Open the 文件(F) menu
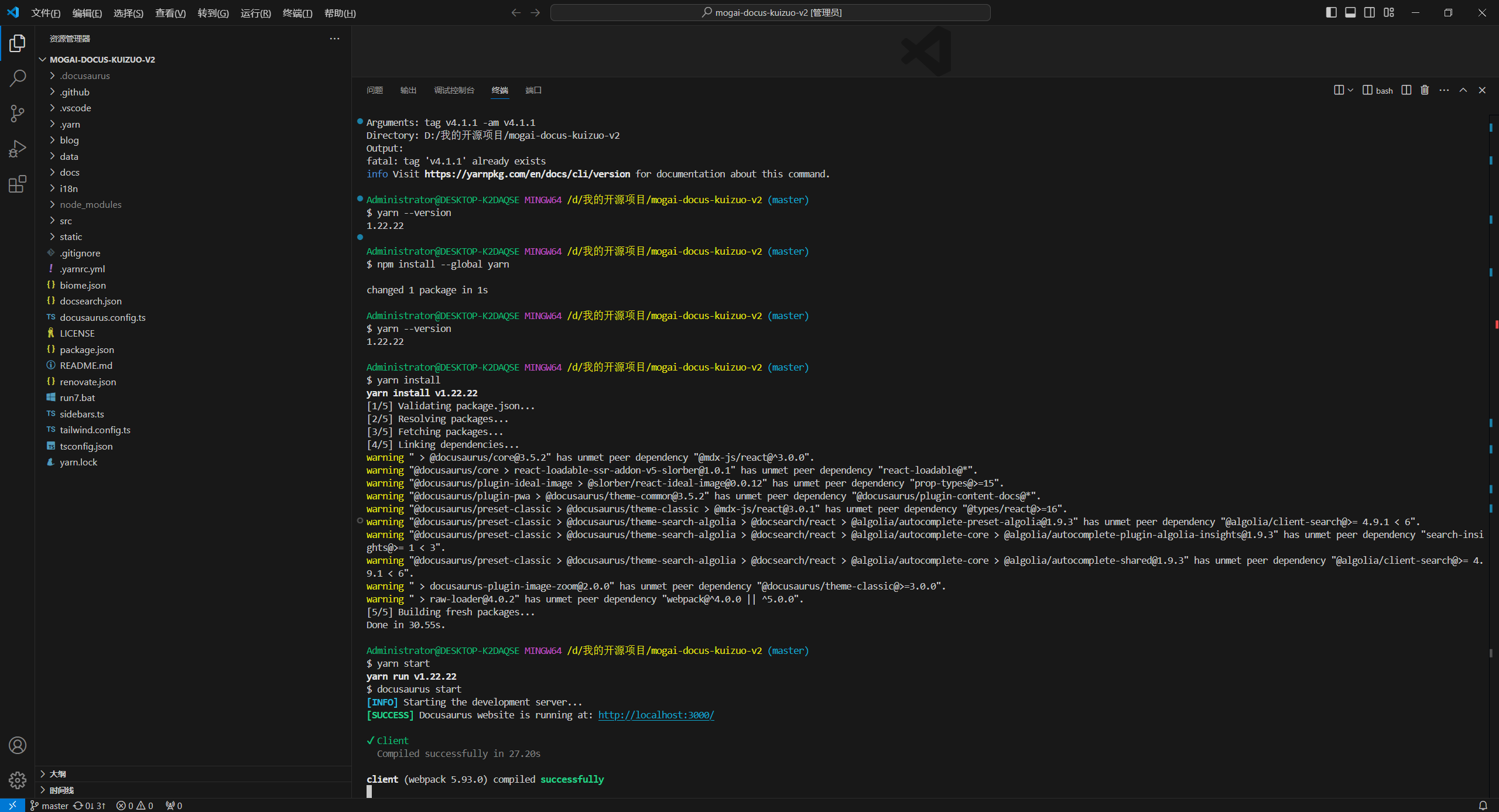Image resolution: width=1499 pixels, height=812 pixels. tap(46, 13)
